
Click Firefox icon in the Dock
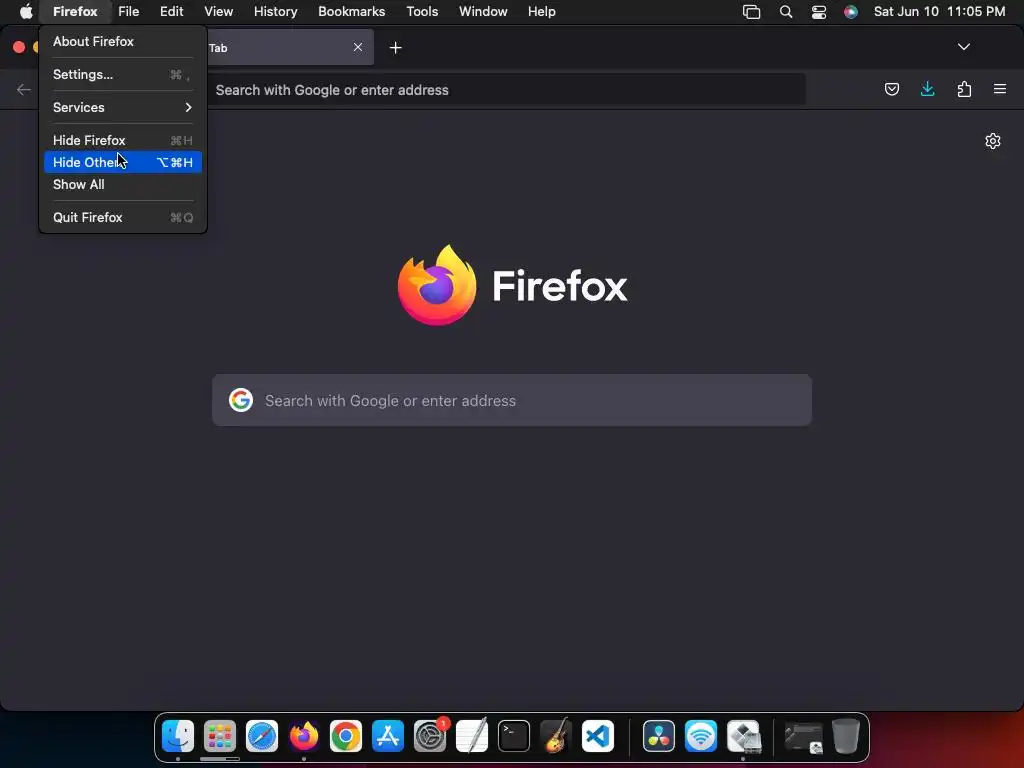[304, 736]
